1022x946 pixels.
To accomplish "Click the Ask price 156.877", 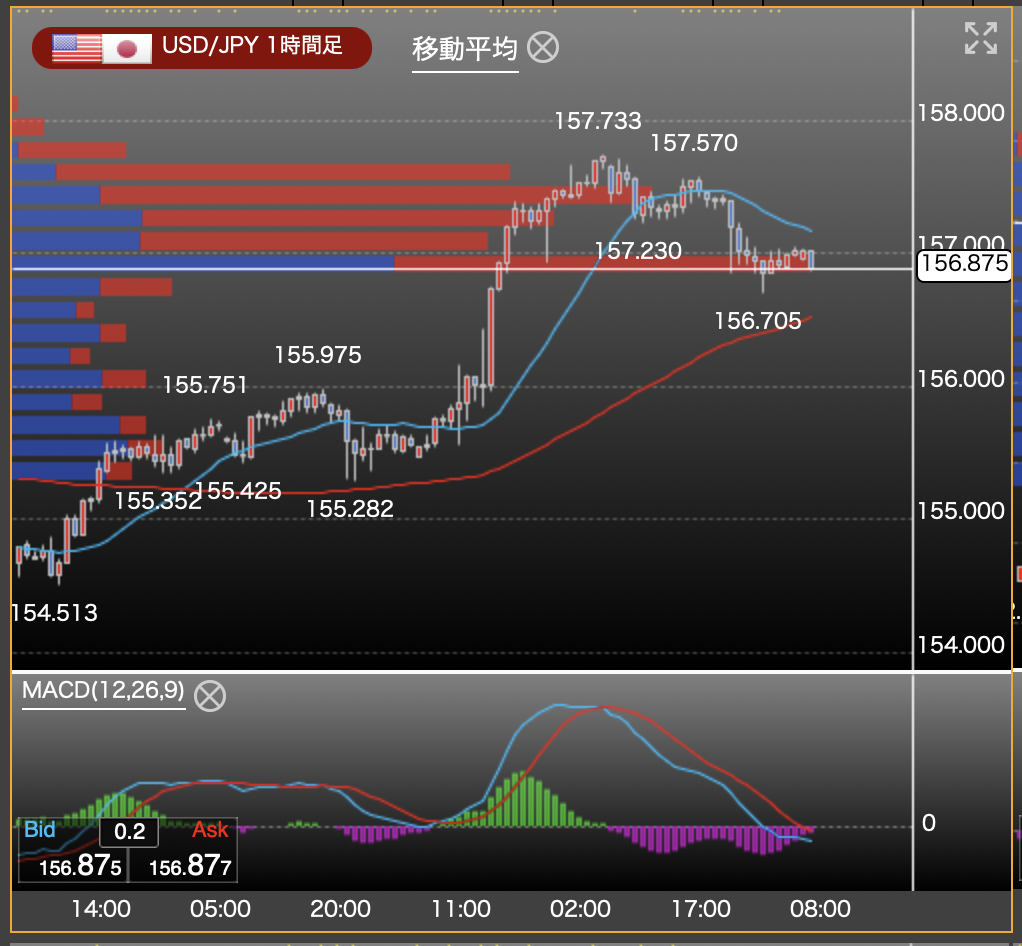I will point(190,867).
